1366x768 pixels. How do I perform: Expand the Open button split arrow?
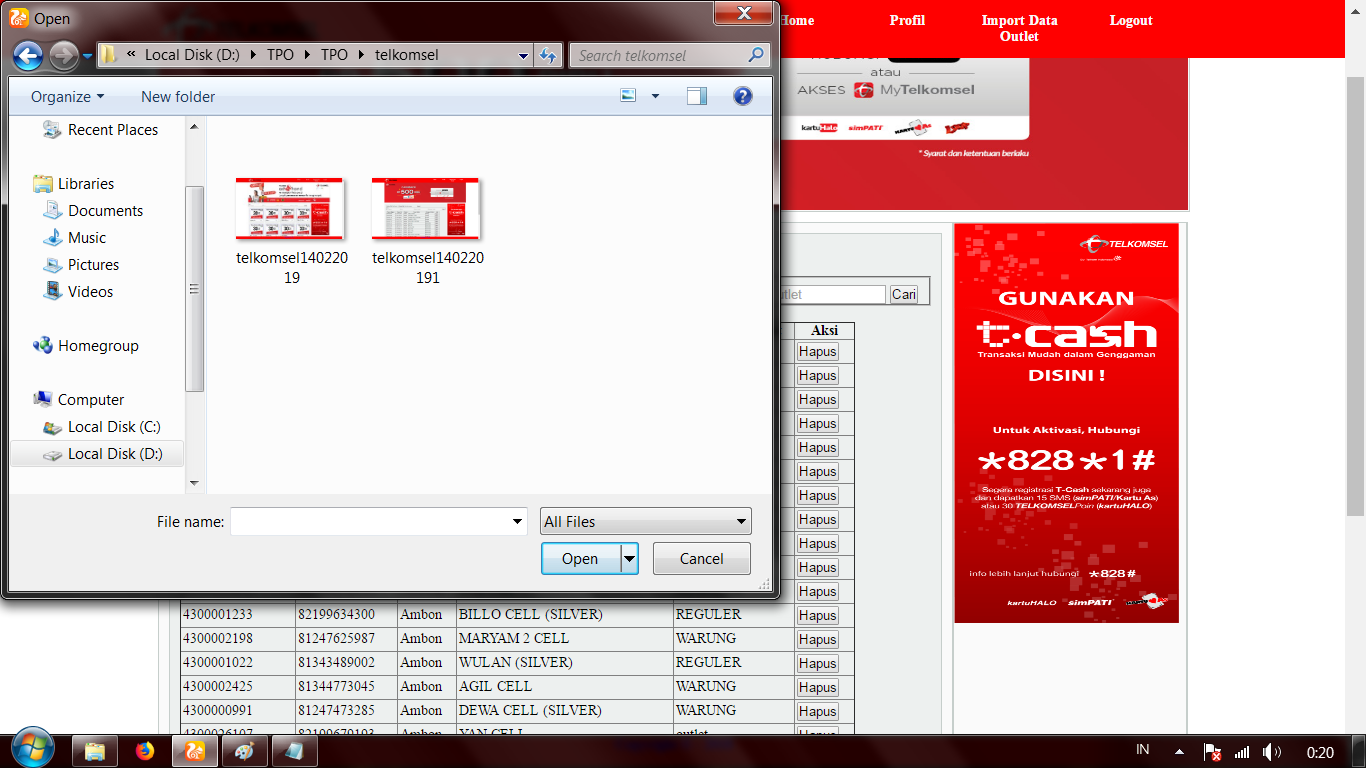(x=629, y=559)
